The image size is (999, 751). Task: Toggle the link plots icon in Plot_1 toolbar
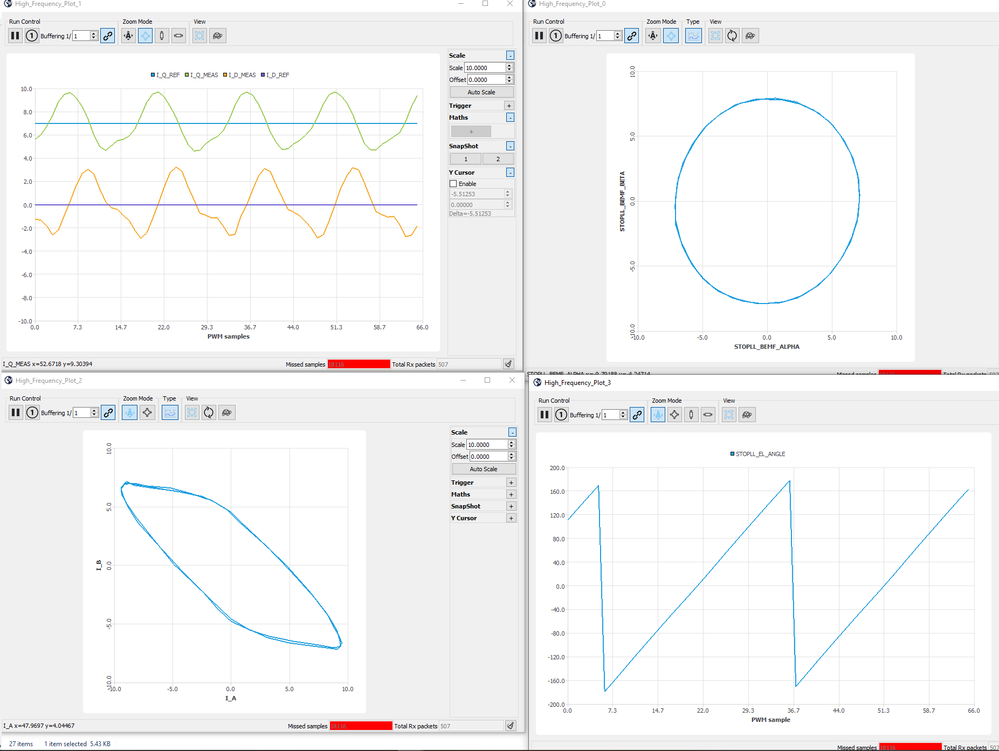coord(108,36)
